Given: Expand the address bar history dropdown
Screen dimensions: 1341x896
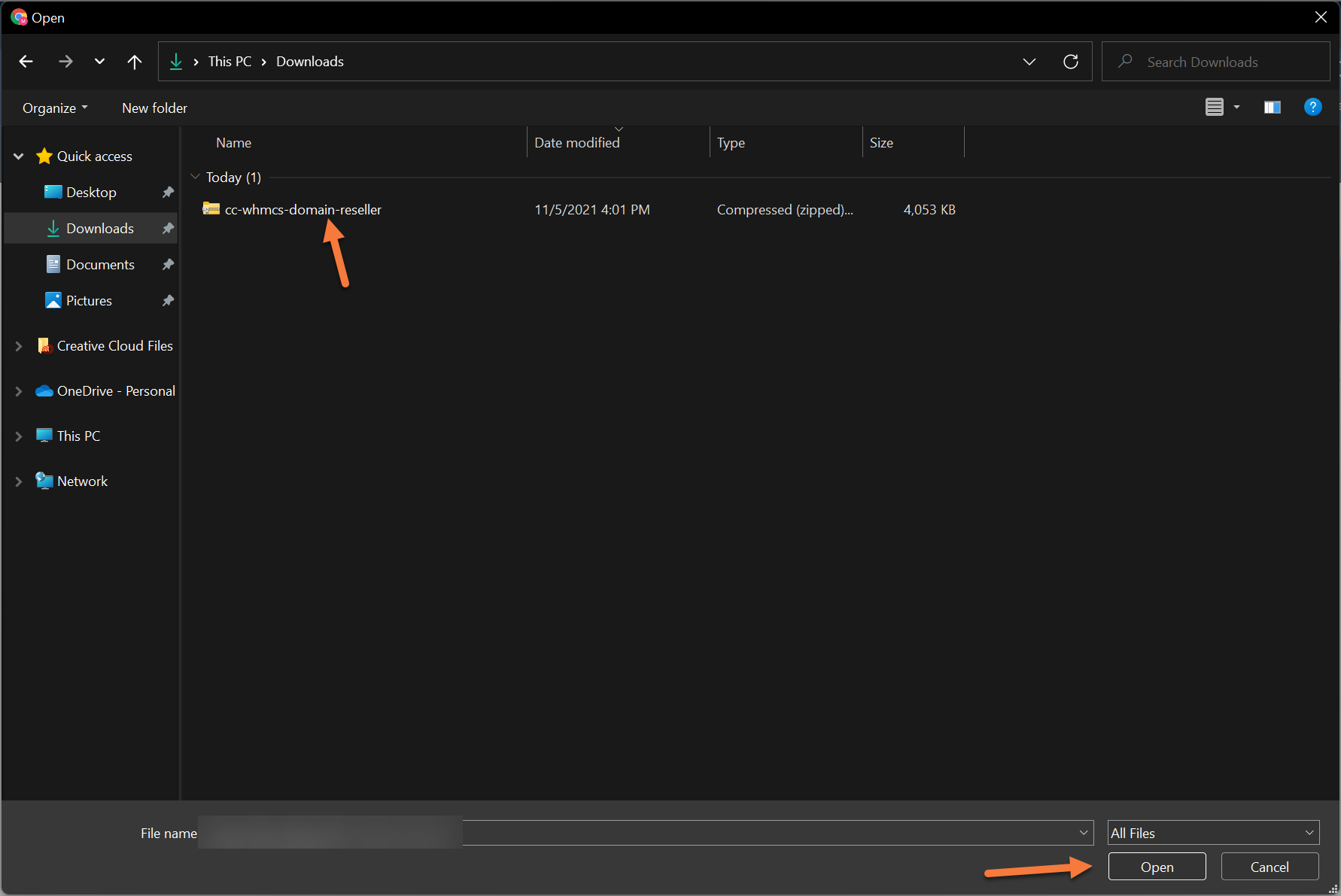Looking at the screenshot, I should (1029, 62).
